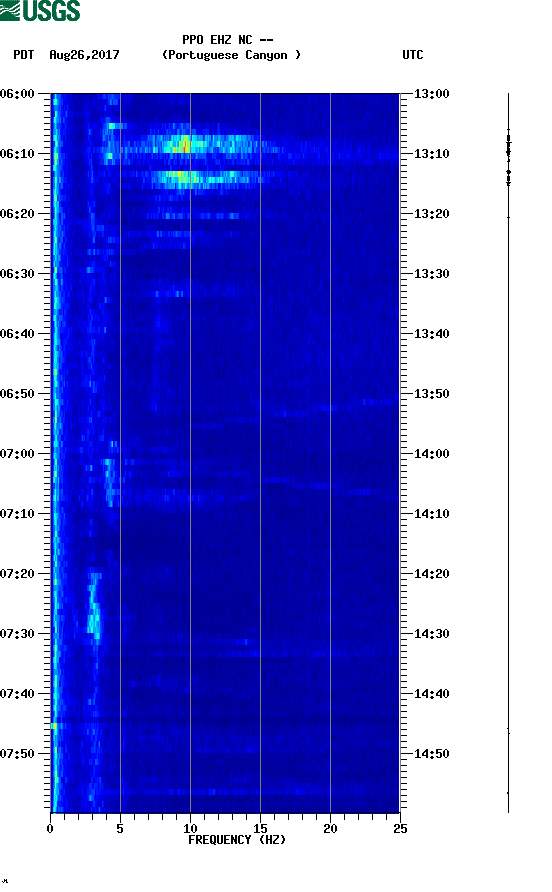
Task: Click the 06:10 PDT time label
Action: (17, 154)
